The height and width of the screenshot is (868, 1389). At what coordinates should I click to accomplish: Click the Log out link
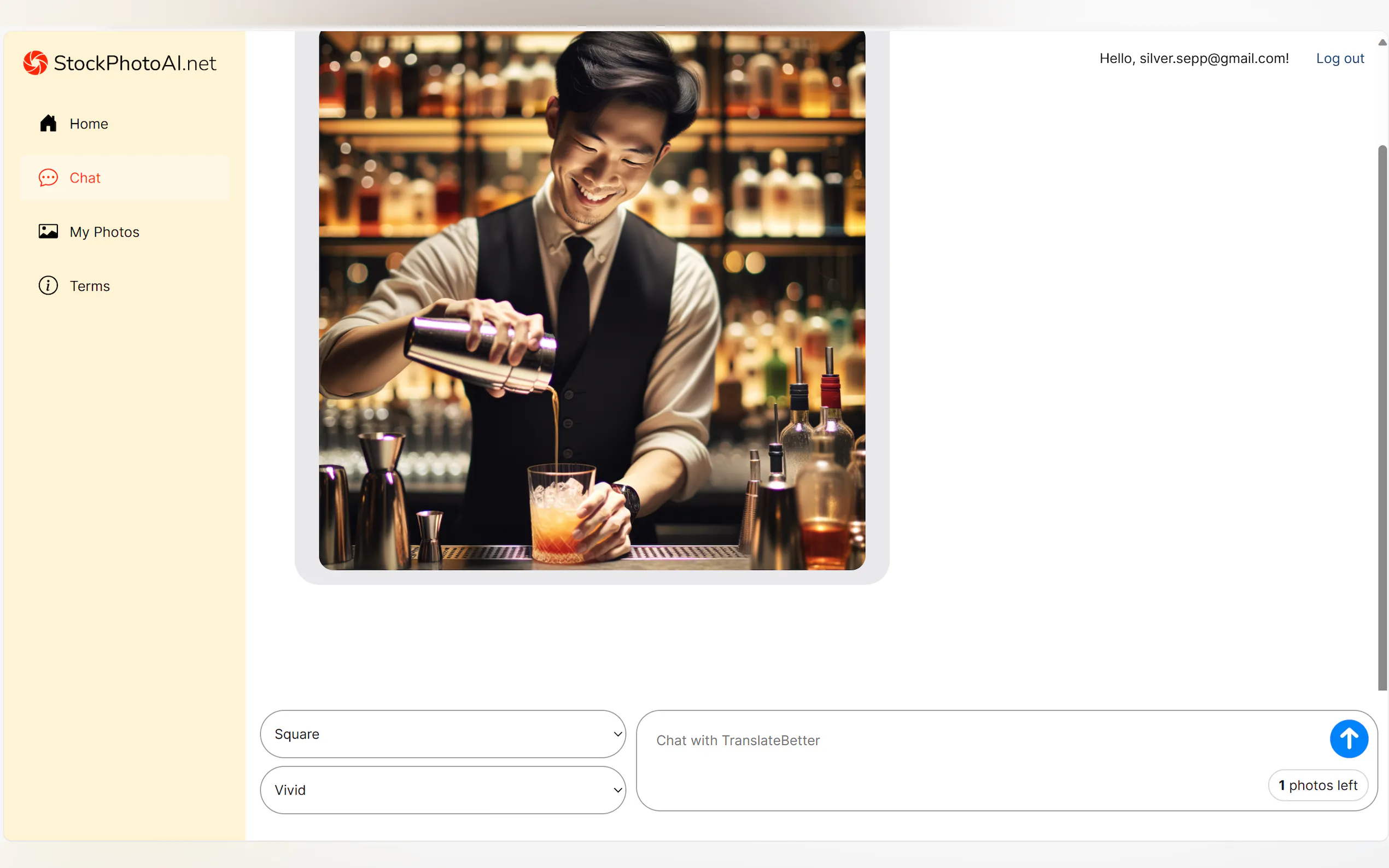(x=1340, y=58)
